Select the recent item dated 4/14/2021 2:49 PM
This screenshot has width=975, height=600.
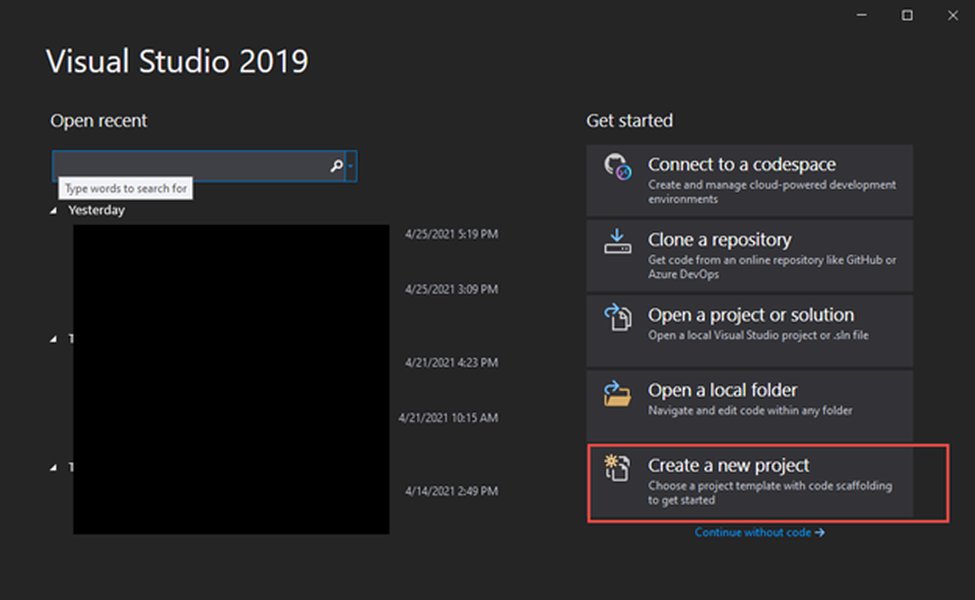coord(451,491)
